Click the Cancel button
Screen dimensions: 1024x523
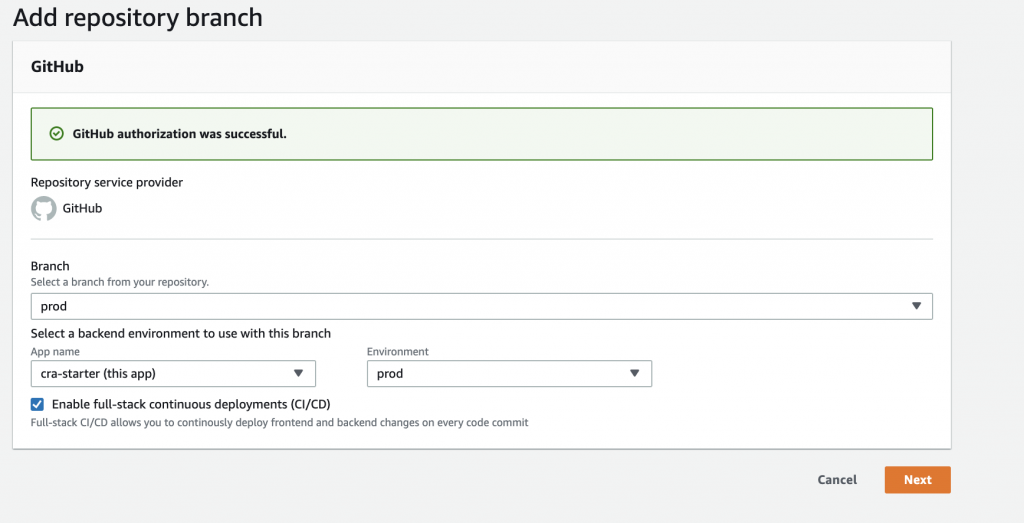(x=837, y=480)
